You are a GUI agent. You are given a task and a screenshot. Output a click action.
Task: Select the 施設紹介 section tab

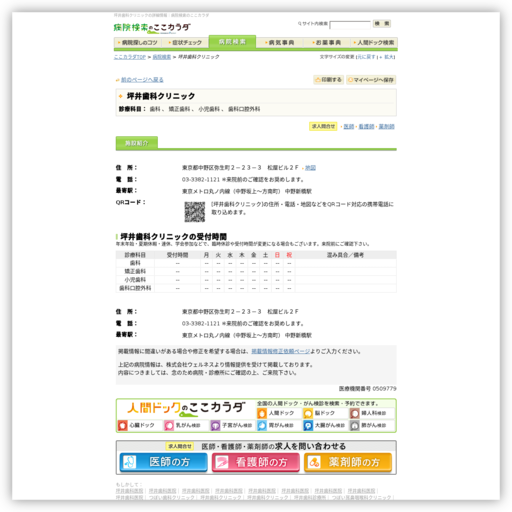click(x=137, y=143)
